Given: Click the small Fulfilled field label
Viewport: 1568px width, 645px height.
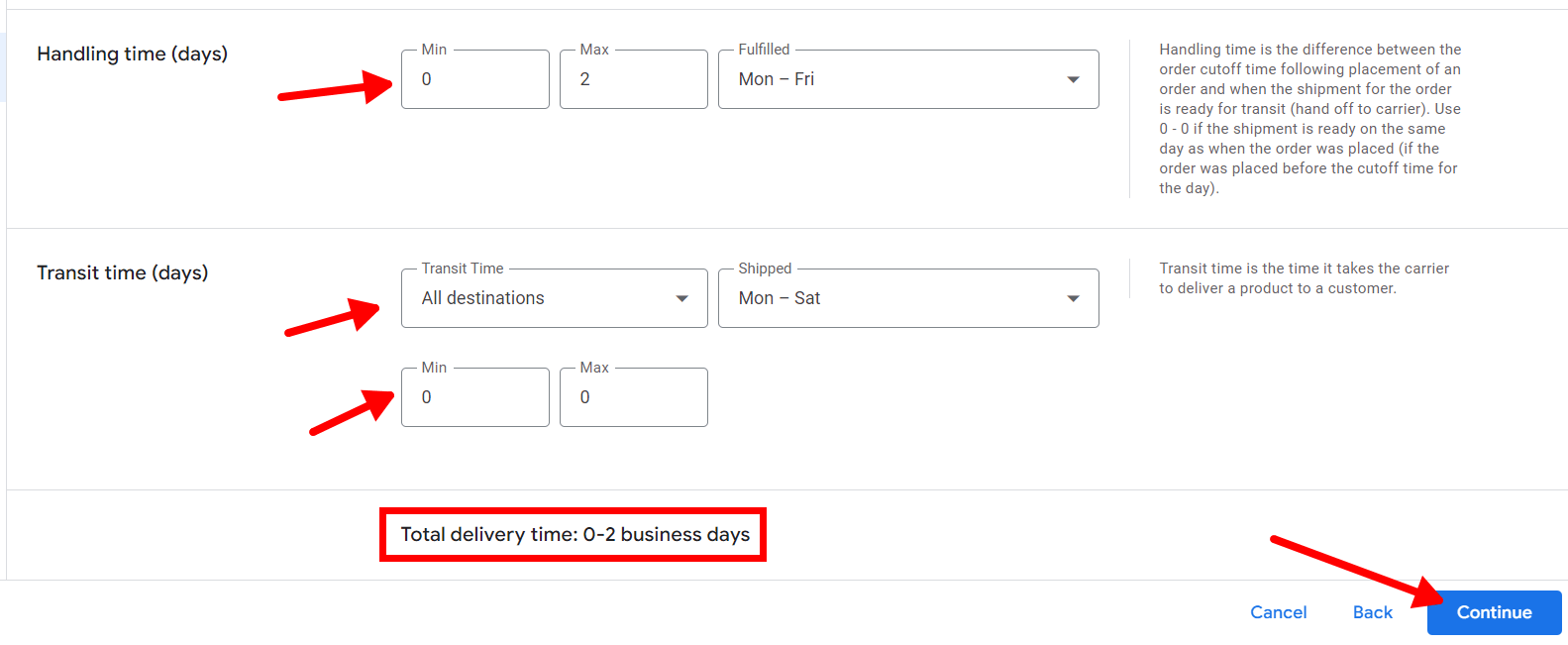Looking at the screenshot, I should [764, 50].
